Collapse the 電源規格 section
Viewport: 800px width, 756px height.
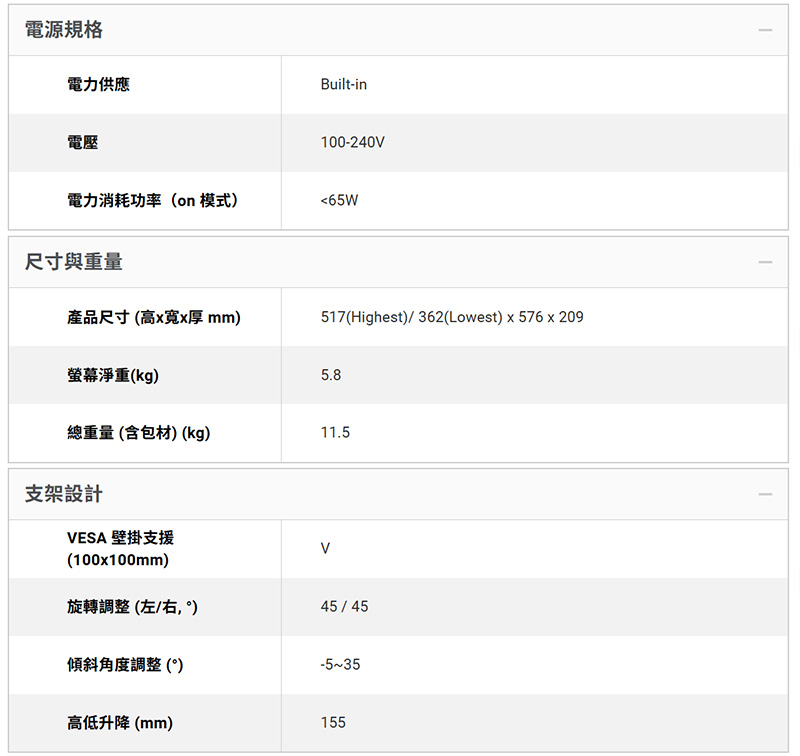[x=765, y=30]
